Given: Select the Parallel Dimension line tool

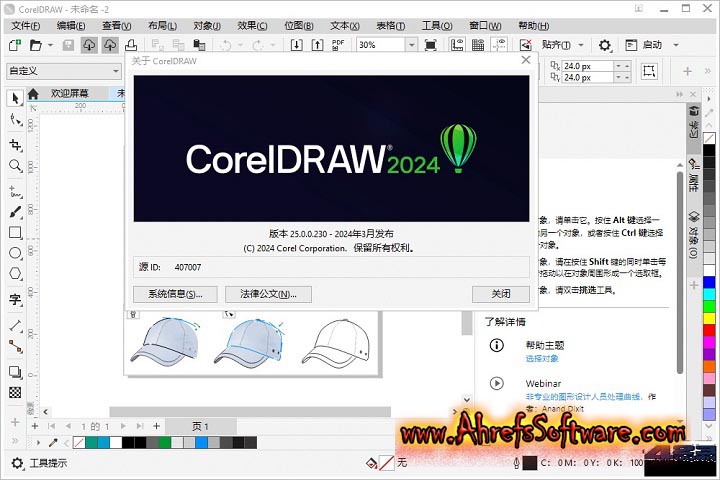Looking at the screenshot, I should tap(15, 326).
